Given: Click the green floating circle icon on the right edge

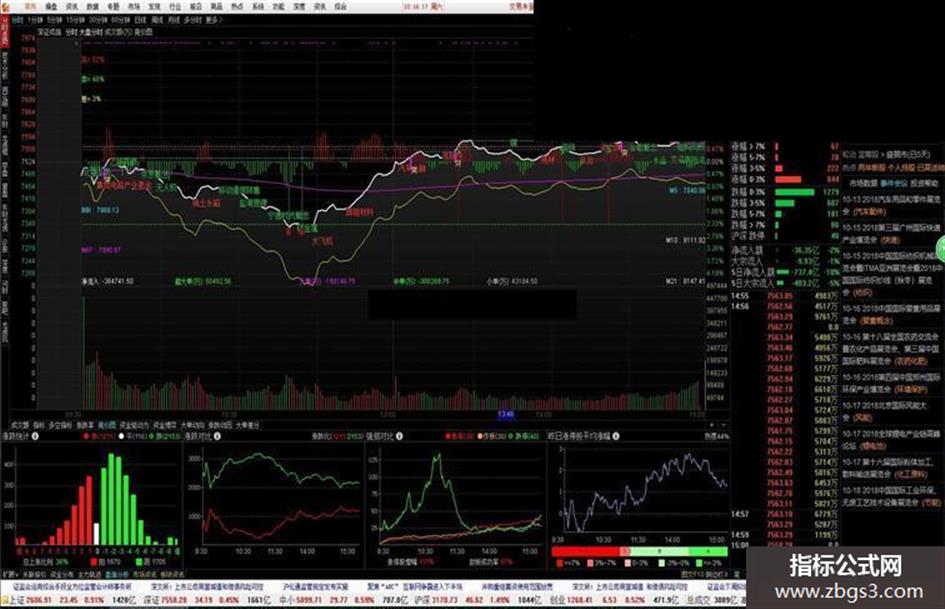Looking at the screenshot, I should (940, 248).
